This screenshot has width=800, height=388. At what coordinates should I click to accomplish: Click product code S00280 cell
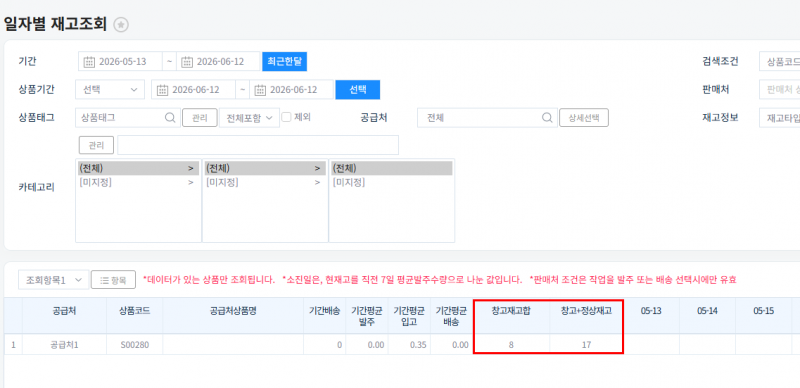[135, 345]
